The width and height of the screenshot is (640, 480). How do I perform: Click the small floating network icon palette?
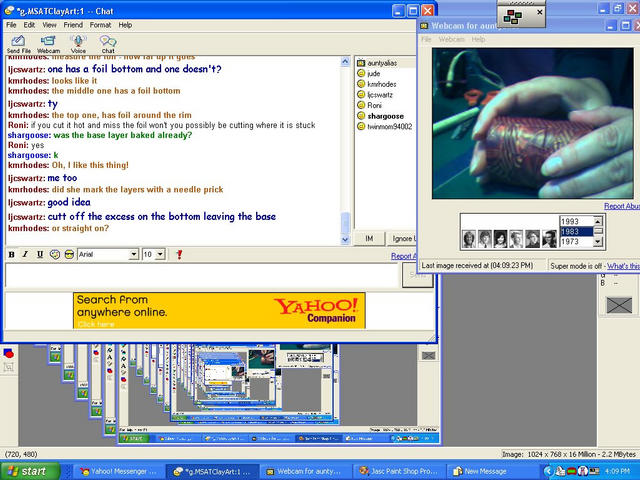point(513,17)
